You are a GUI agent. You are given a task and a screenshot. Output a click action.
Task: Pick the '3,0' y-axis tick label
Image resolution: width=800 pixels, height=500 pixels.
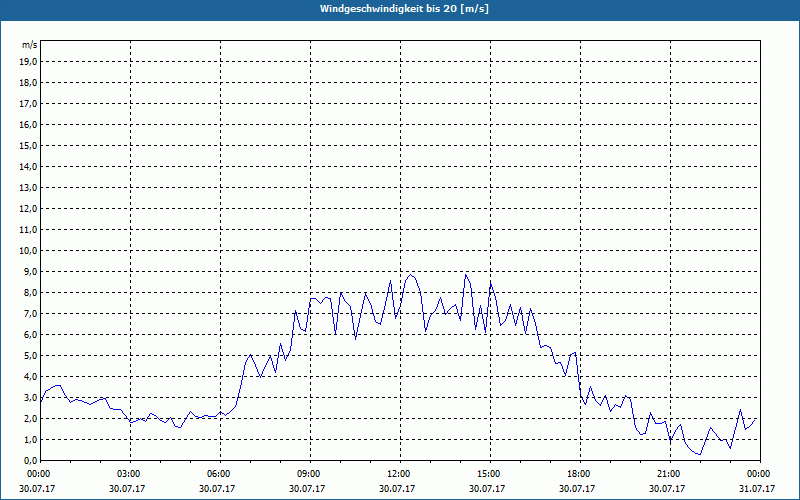[30, 397]
